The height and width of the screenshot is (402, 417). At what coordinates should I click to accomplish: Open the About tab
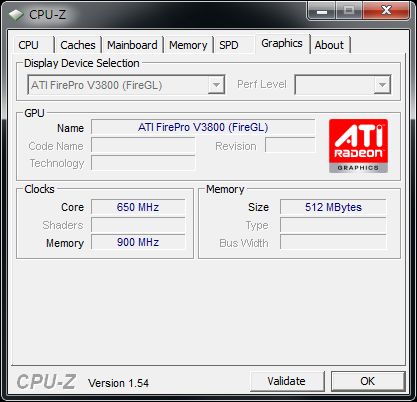(329, 45)
